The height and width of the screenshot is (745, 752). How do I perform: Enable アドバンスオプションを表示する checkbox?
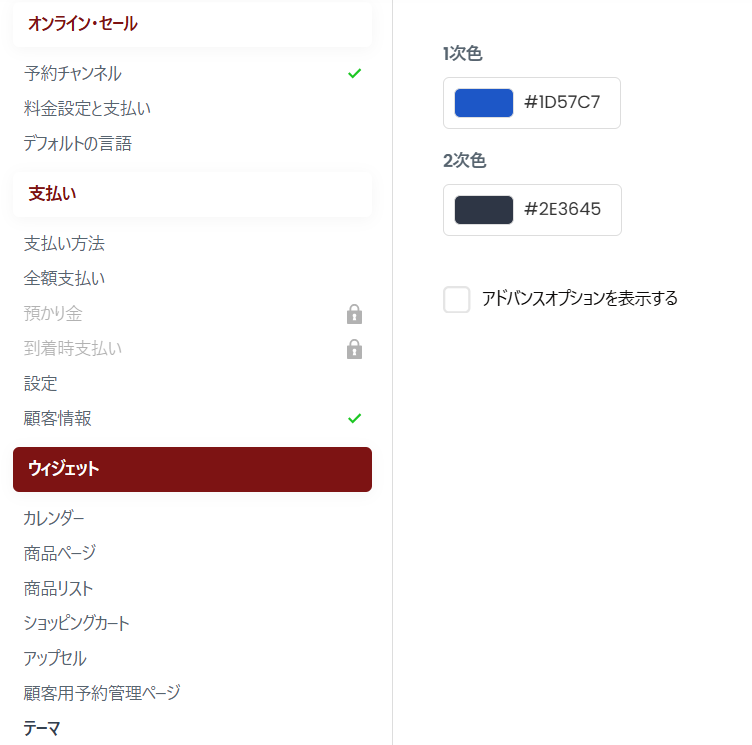tap(457, 299)
